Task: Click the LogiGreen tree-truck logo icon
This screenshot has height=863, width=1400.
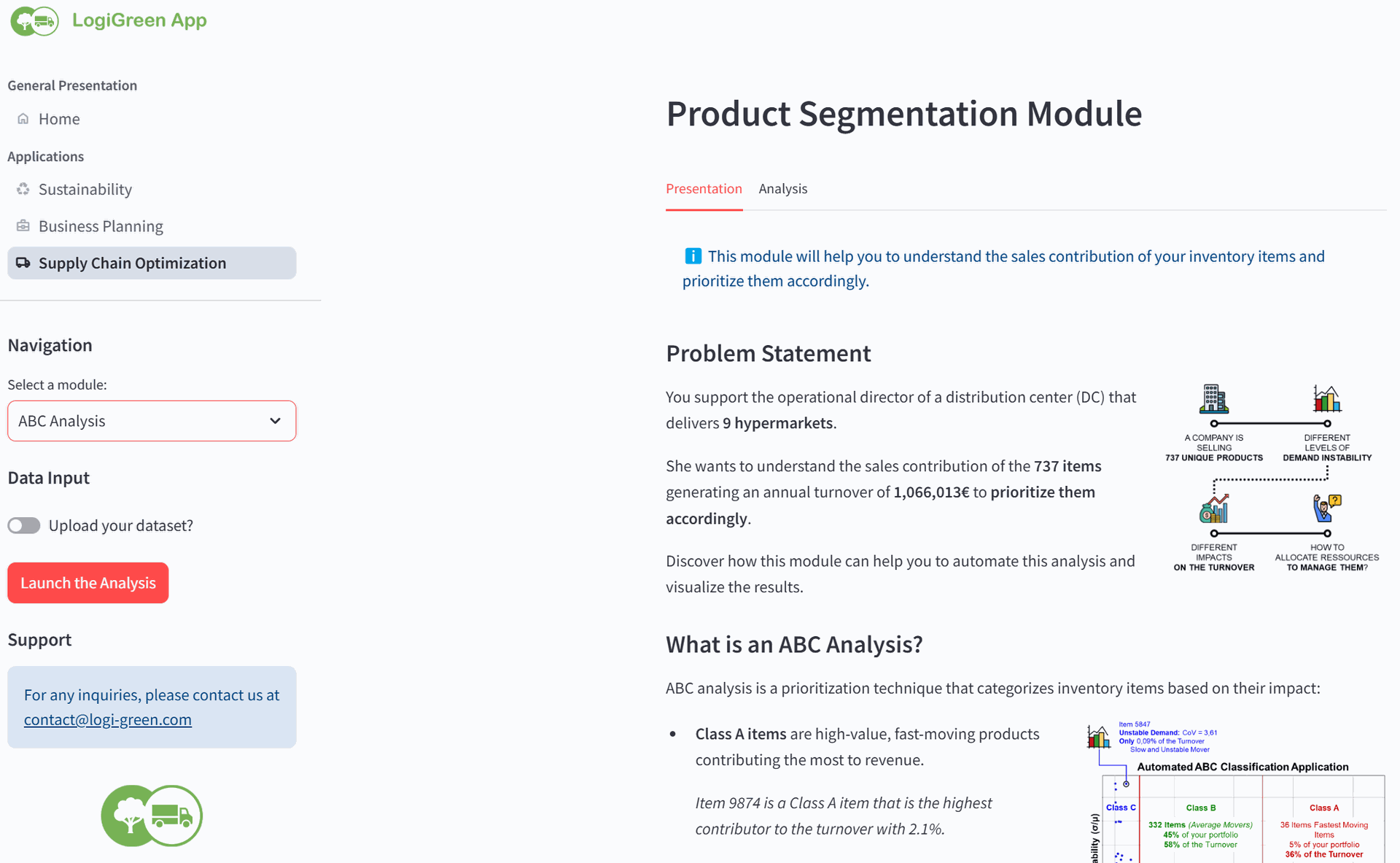Action: [x=34, y=20]
